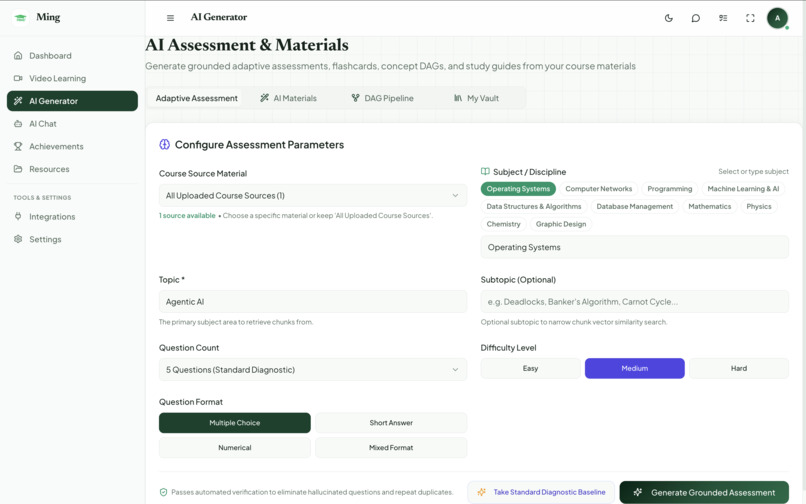This screenshot has width=806, height=504.
Task: Switch to the AI Materials tab
Action: pos(288,98)
